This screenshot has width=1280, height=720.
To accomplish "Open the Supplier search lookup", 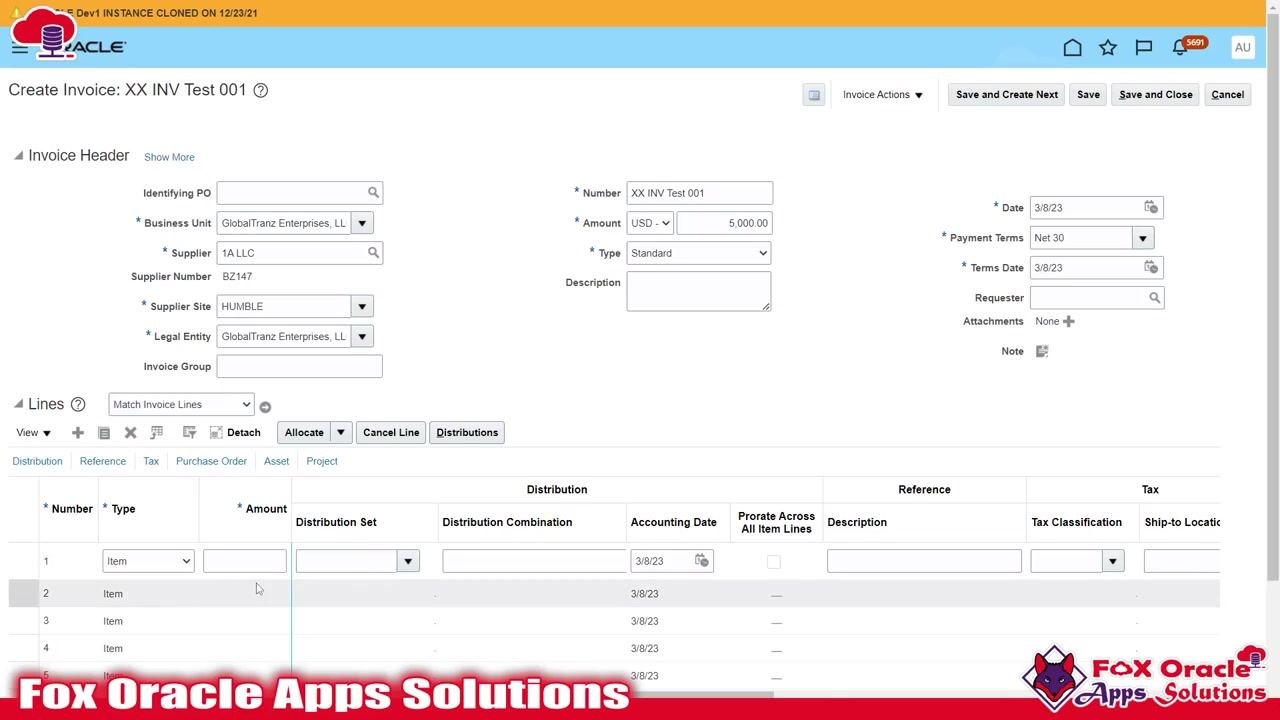I will (x=373, y=253).
